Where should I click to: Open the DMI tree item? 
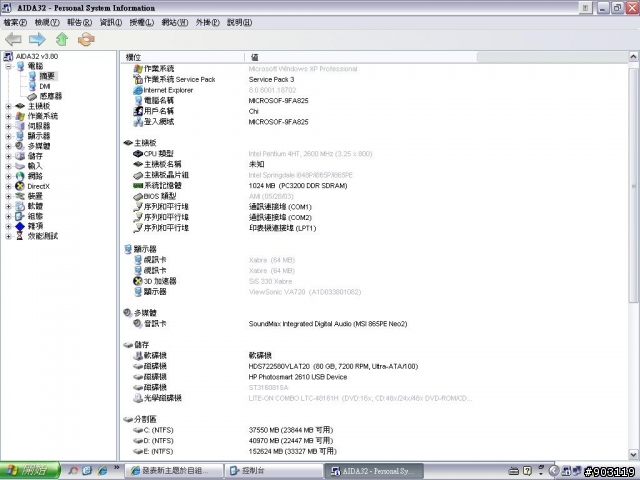(44, 86)
